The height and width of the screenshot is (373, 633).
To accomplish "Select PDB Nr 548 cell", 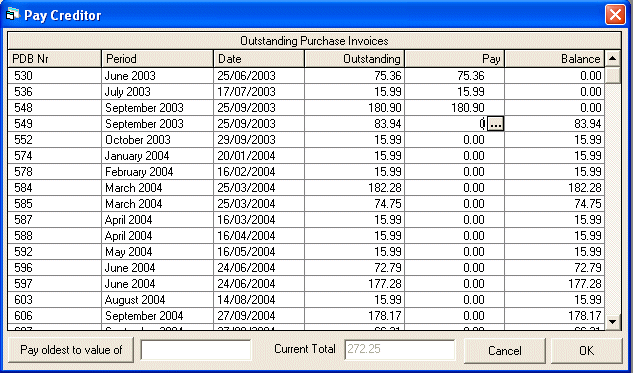I will [54, 108].
